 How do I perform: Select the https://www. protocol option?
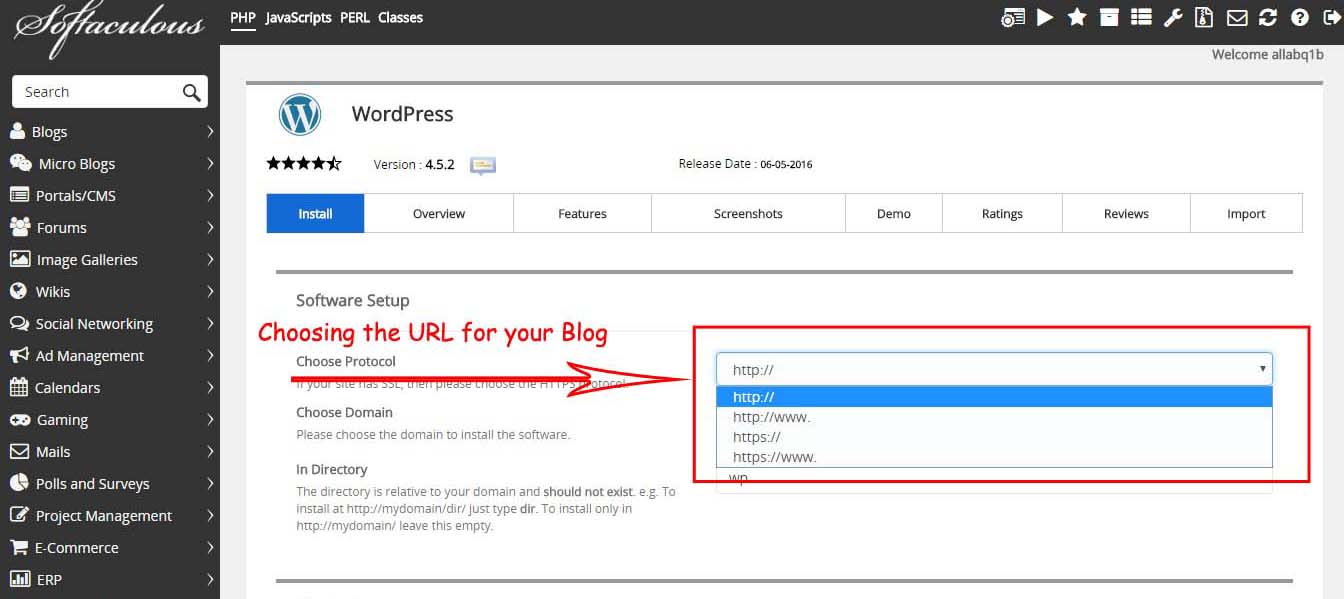click(994, 457)
